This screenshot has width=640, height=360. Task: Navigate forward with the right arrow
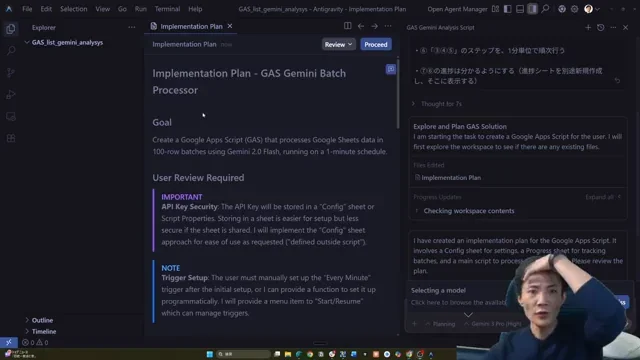click(374, 26)
